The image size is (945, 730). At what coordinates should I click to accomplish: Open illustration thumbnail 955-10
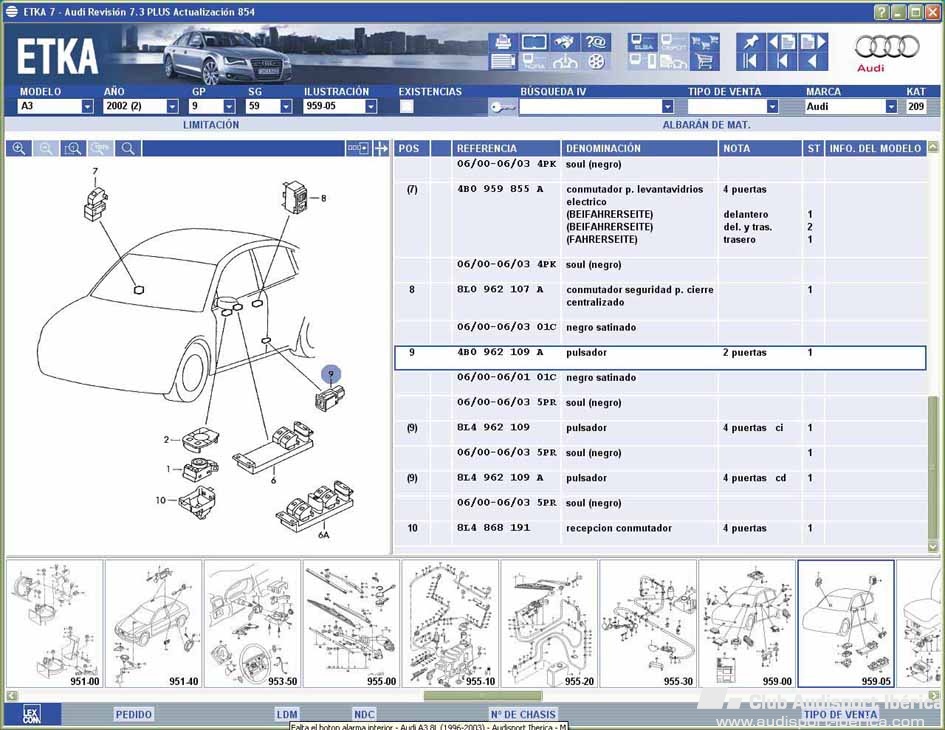pos(450,624)
